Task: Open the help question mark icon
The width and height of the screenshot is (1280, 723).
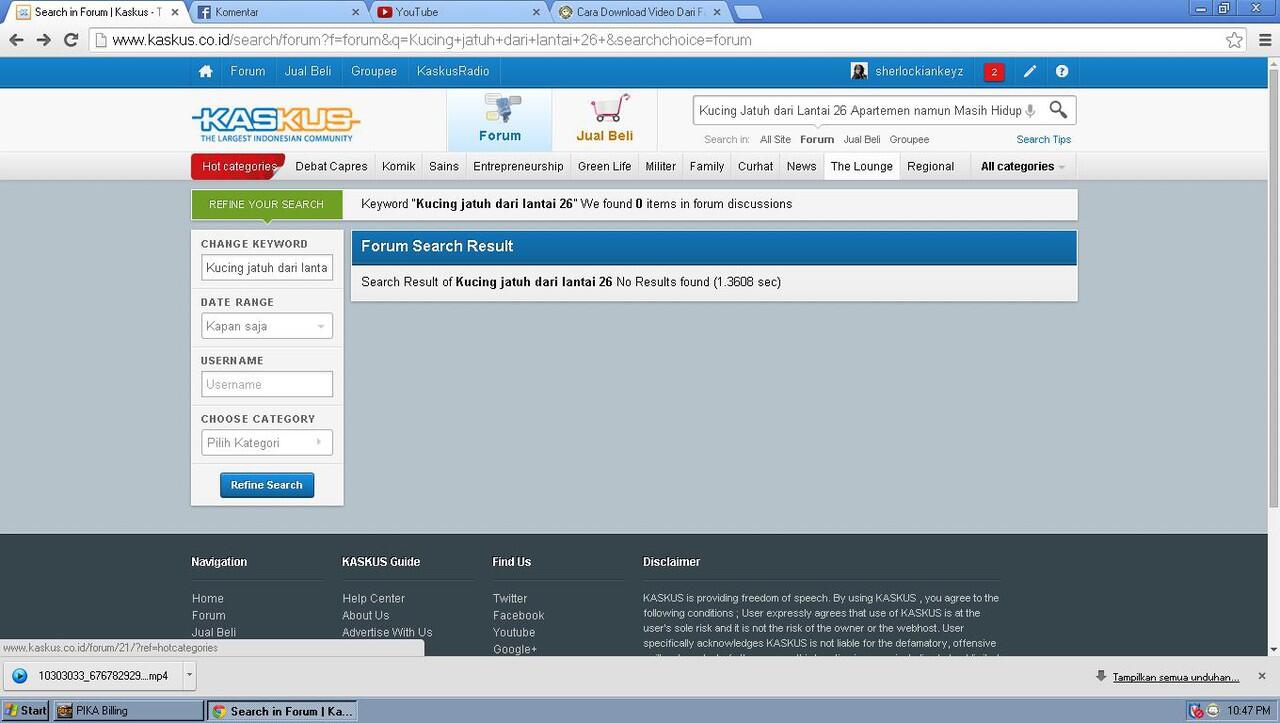Action: (1062, 72)
